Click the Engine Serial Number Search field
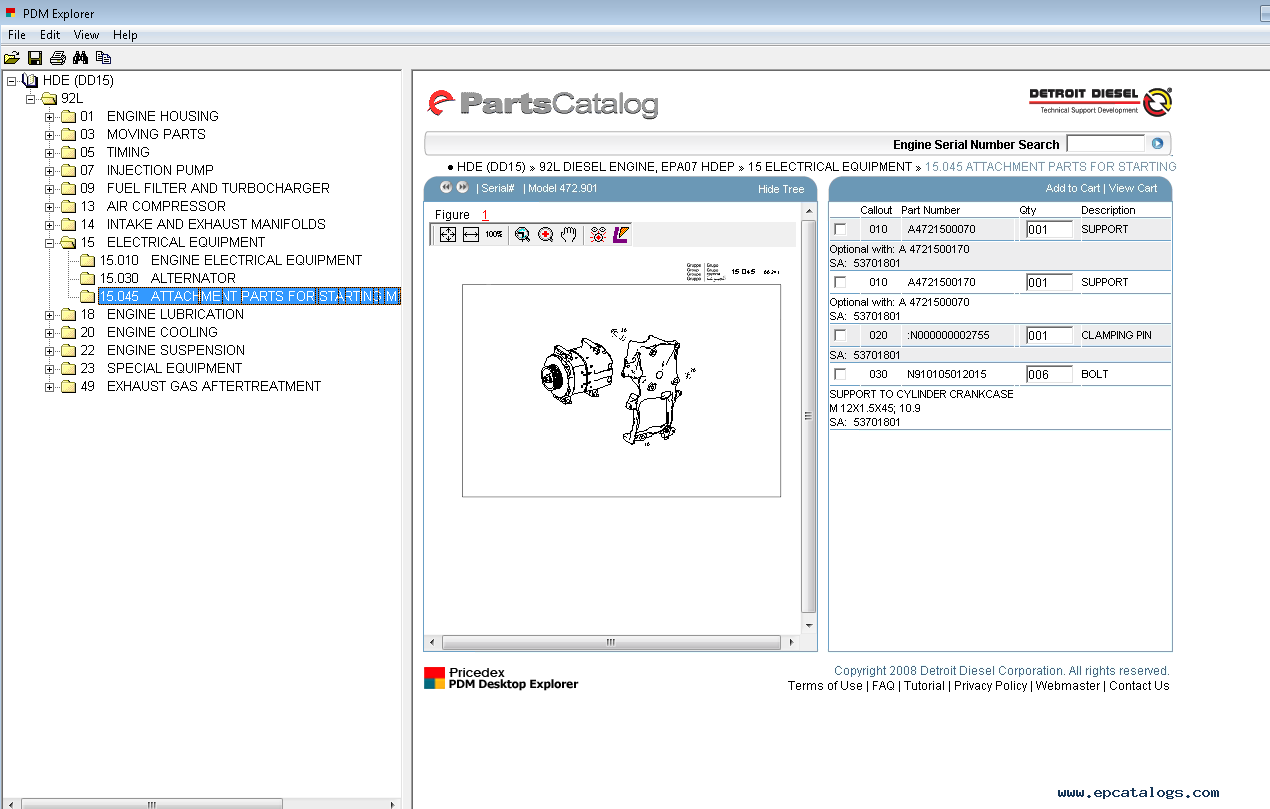The image size is (1270, 809). pos(1105,144)
